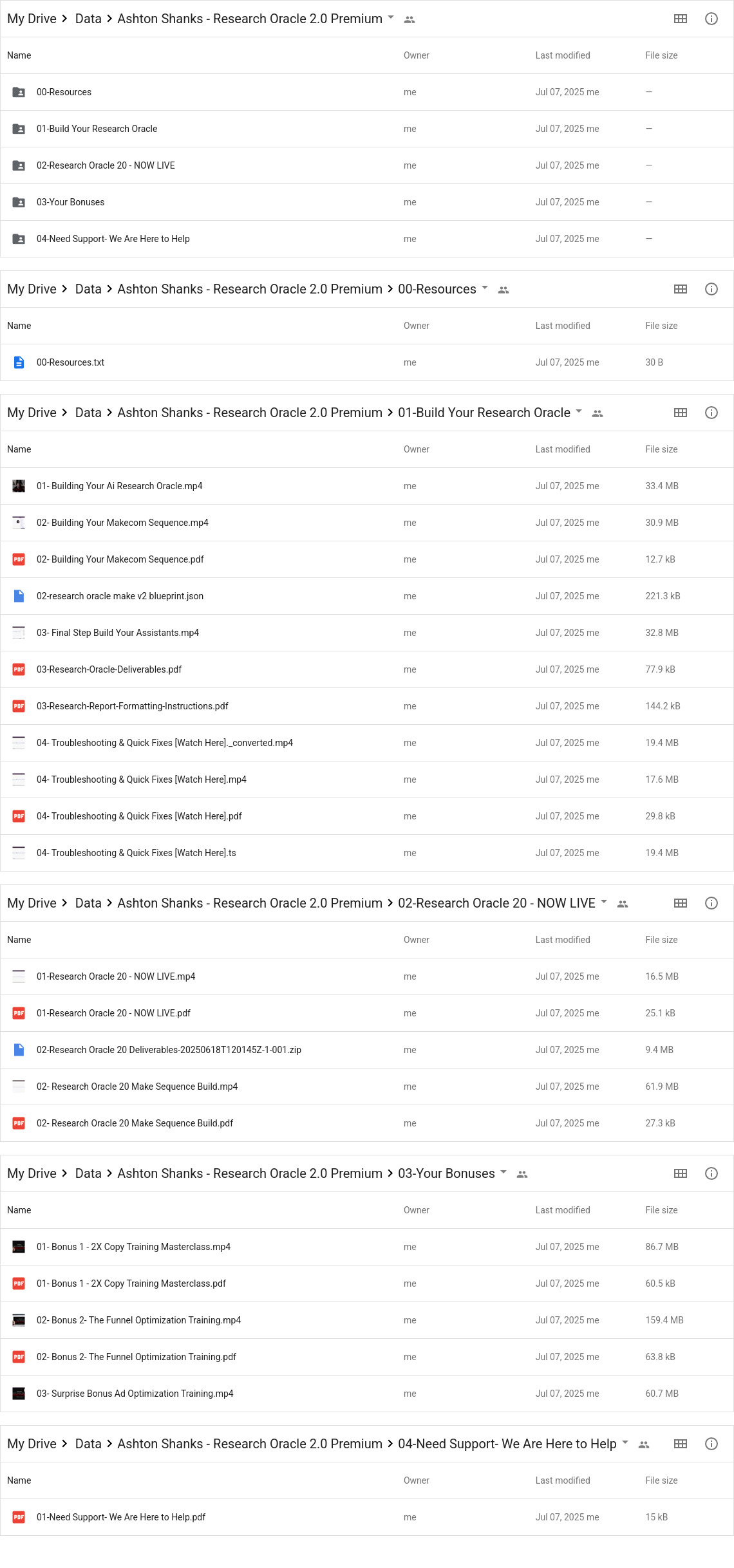This screenshot has width=734, height=1568.
Task: Select 01- Bonus 1 - 2X Copy Training Masterclass.mp4
Action: tap(367, 1247)
